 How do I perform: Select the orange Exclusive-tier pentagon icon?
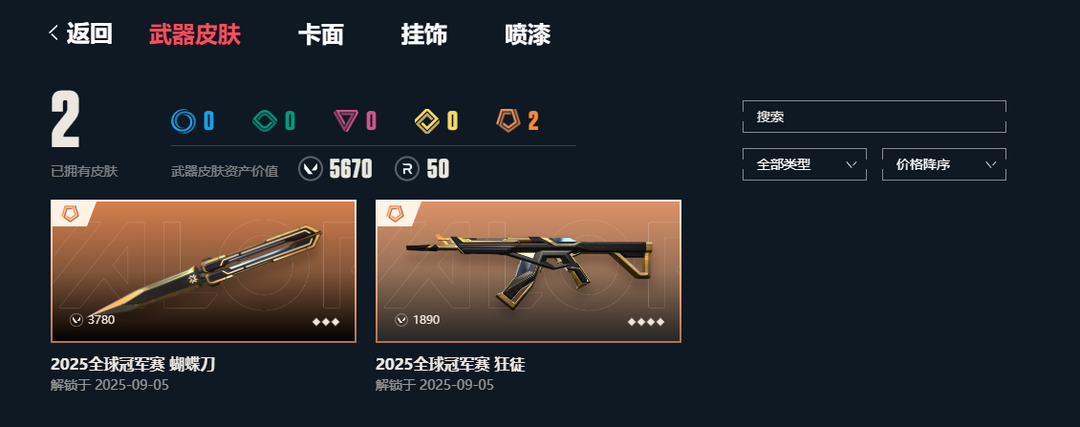[508, 121]
